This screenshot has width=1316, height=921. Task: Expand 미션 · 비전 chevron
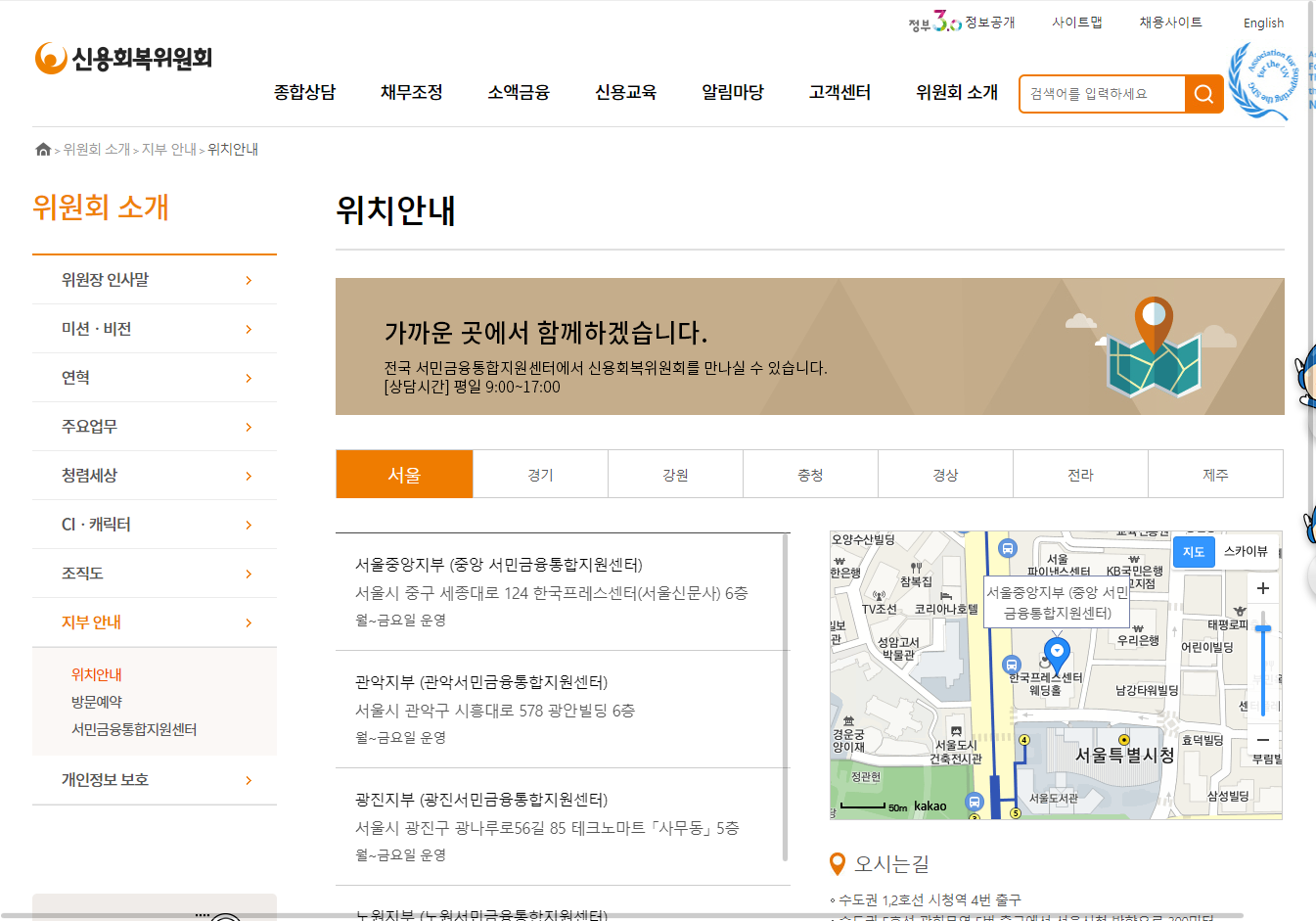(249, 329)
